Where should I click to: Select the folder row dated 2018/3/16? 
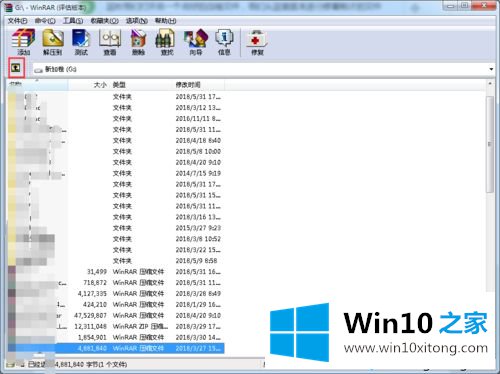click(x=116, y=217)
